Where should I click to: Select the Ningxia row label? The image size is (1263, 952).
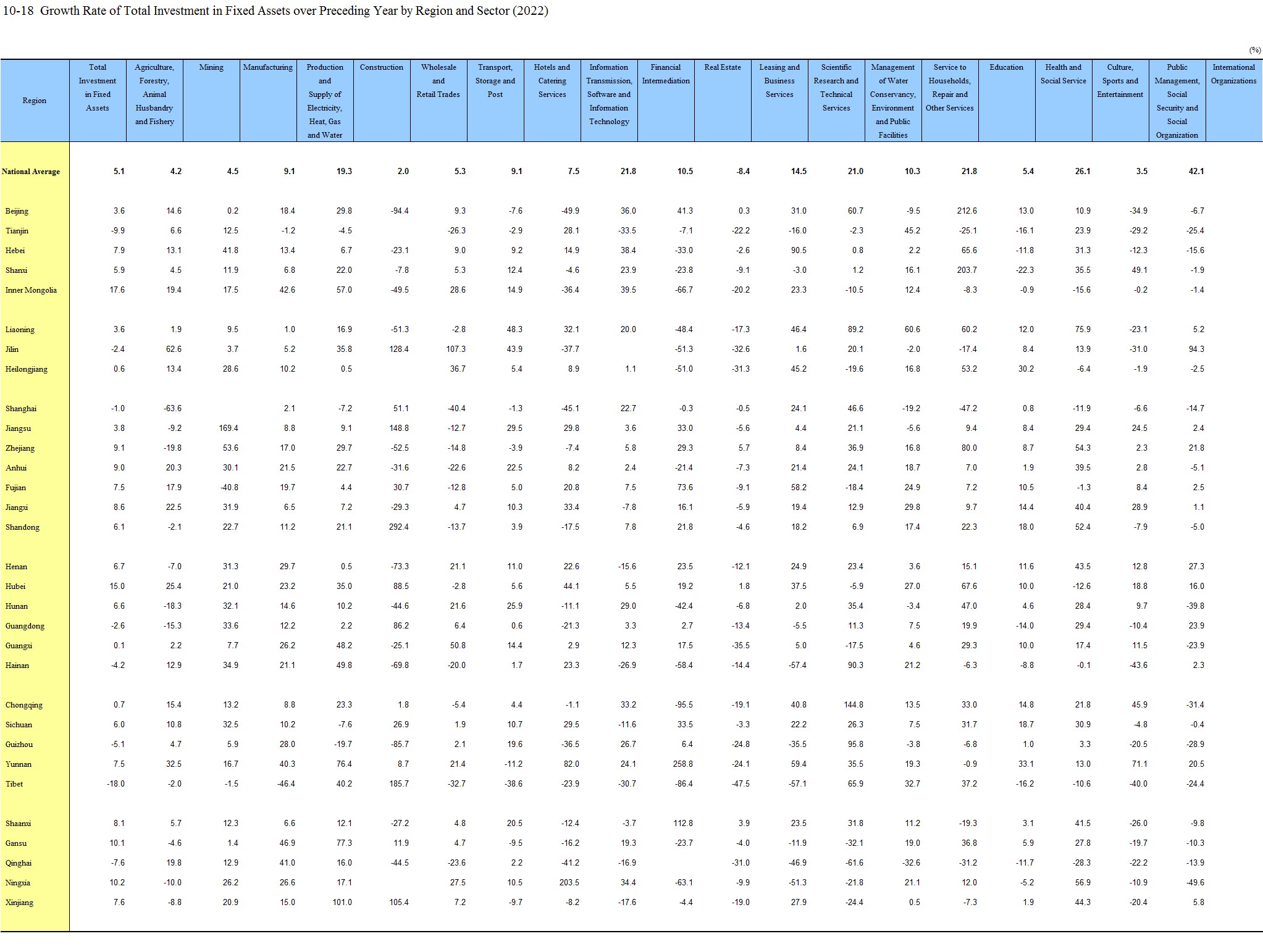point(17,883)
